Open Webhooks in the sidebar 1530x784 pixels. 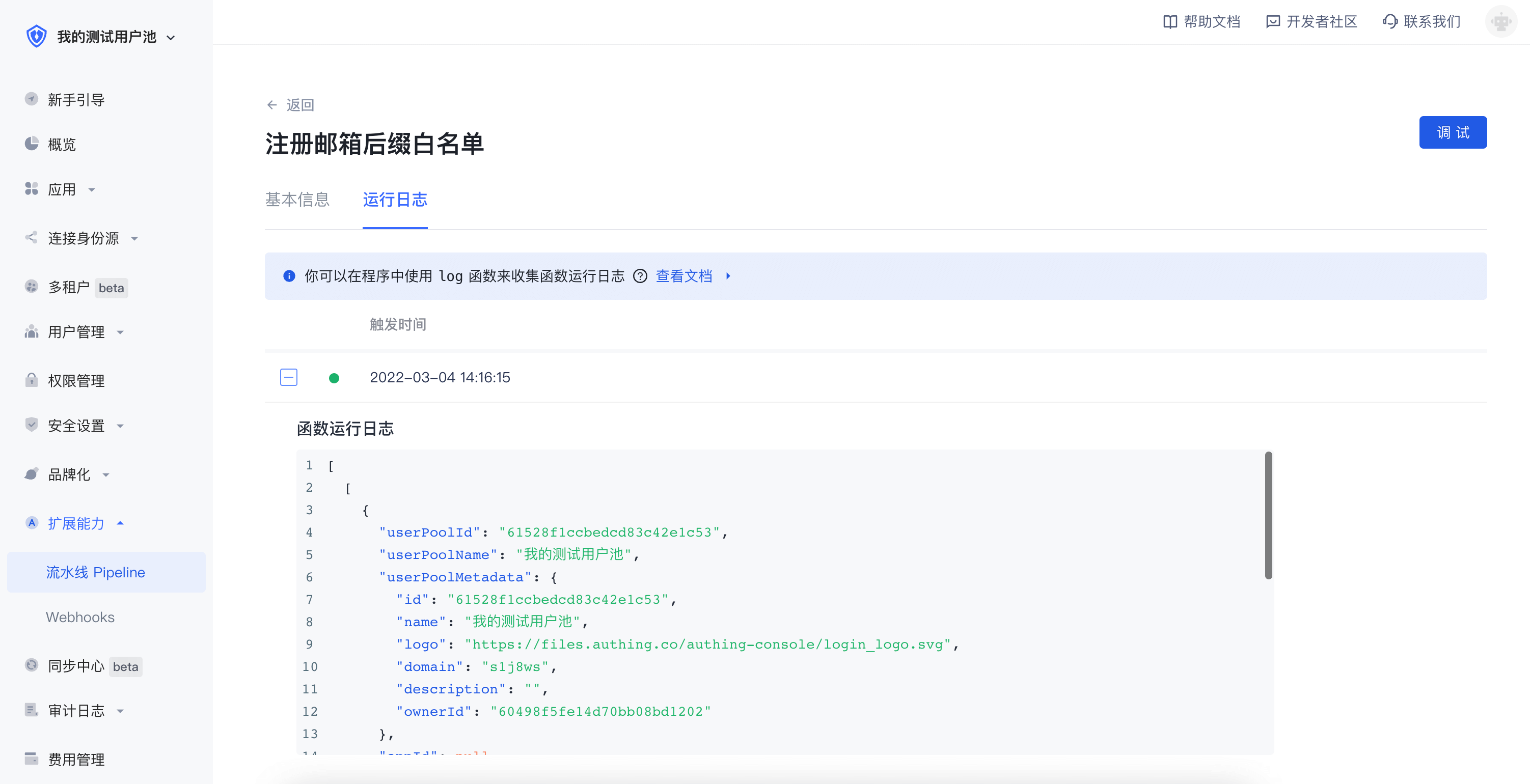coord(80,617)
